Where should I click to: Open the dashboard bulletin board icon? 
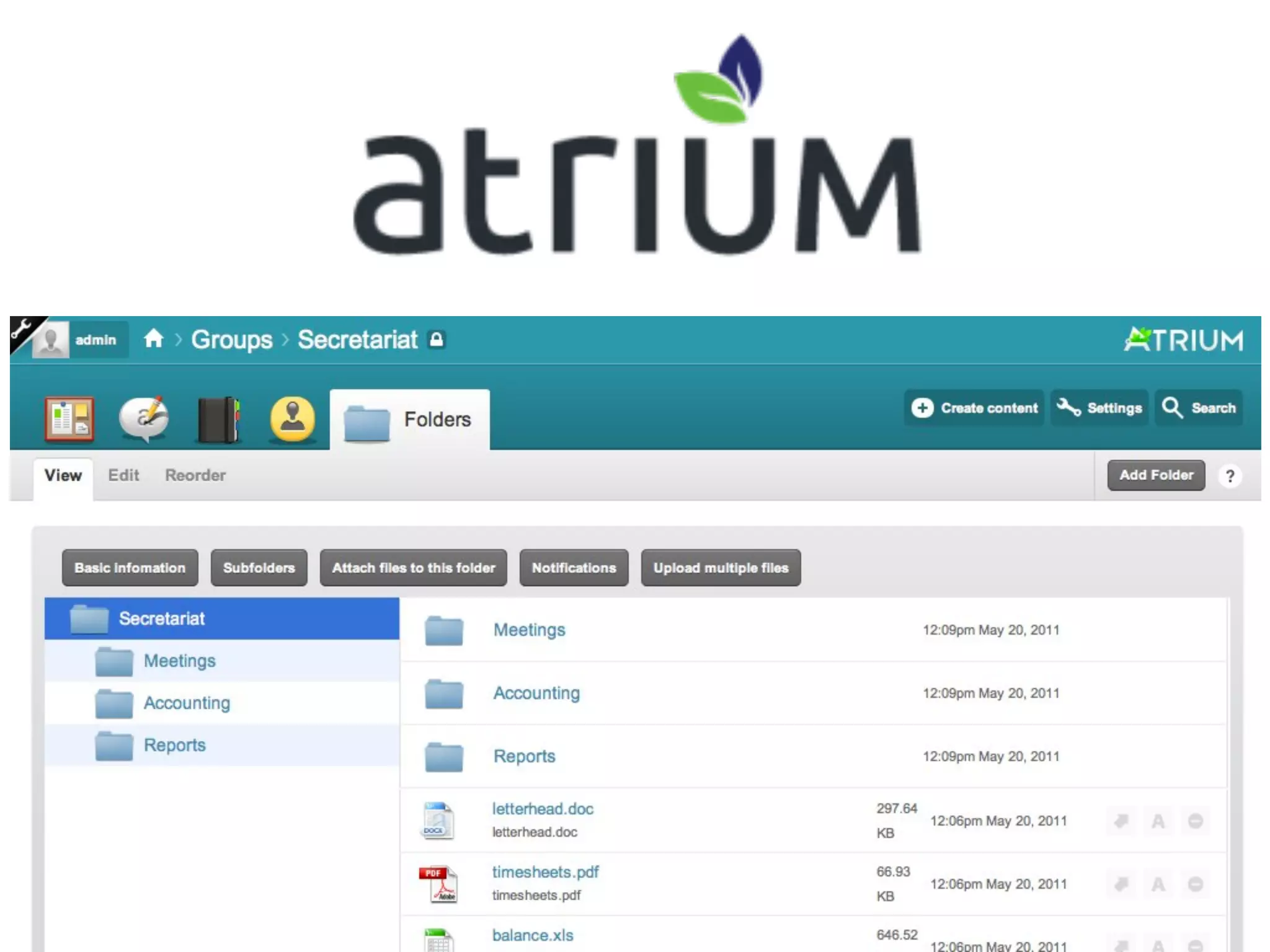point(69,419)
